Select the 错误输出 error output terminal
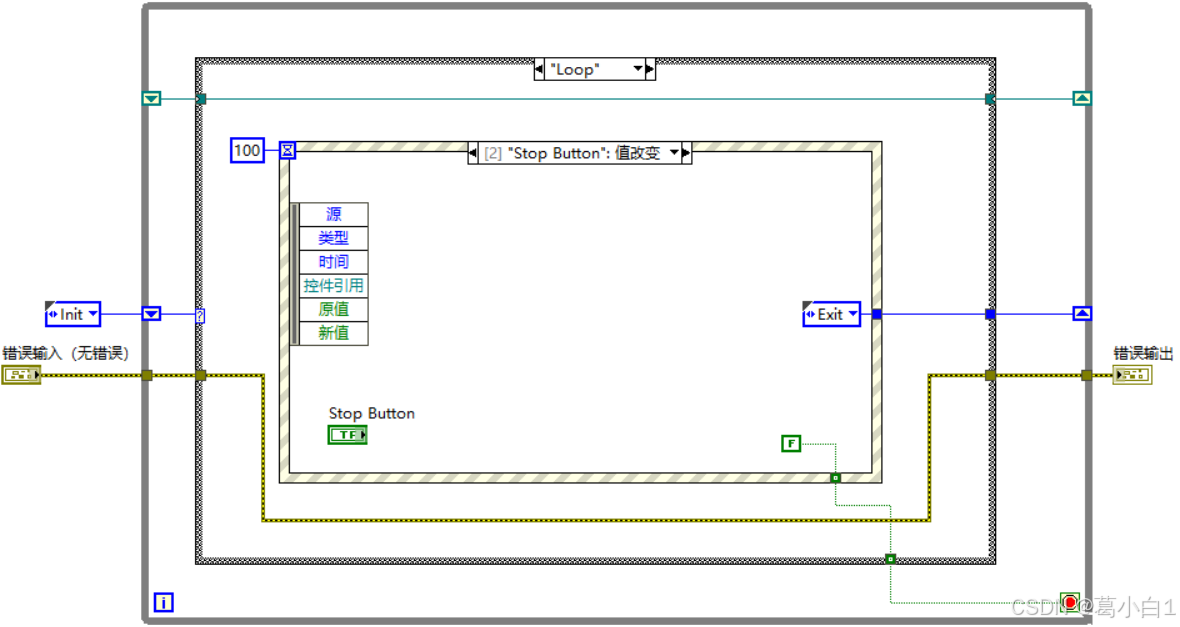Viewport: 1180px width, 627px height. pos(1133,374)
